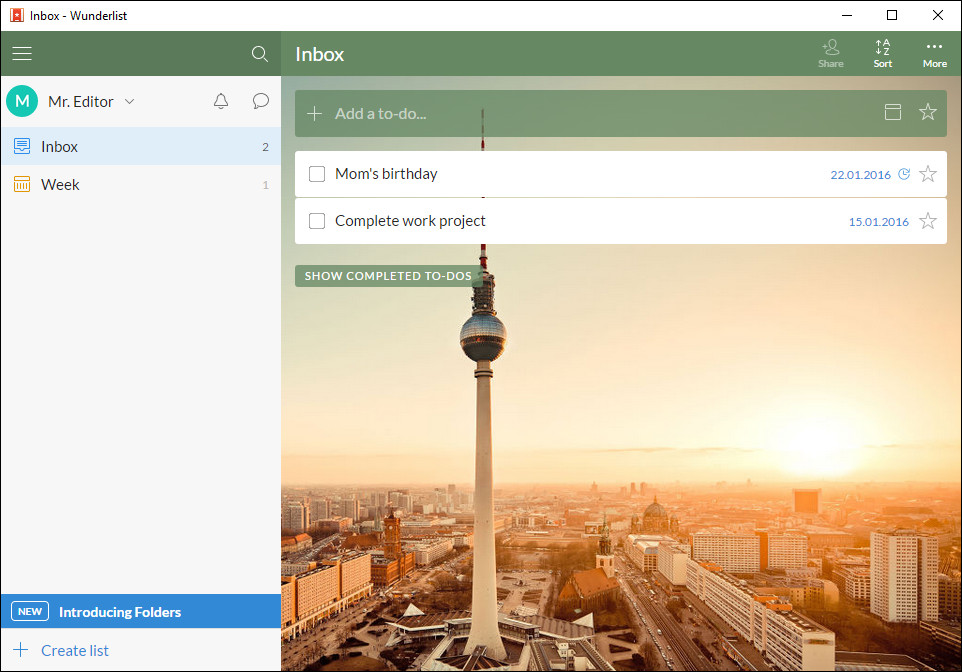Select the Week smart list
This screenshot has width=962, height=672.
click(x=60, y=184)
